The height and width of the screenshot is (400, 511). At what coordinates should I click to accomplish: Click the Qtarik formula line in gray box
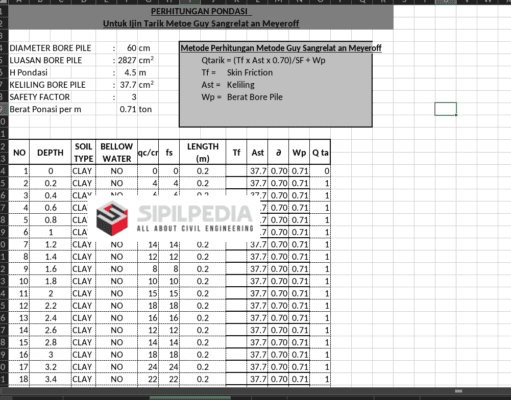point(263,60)
